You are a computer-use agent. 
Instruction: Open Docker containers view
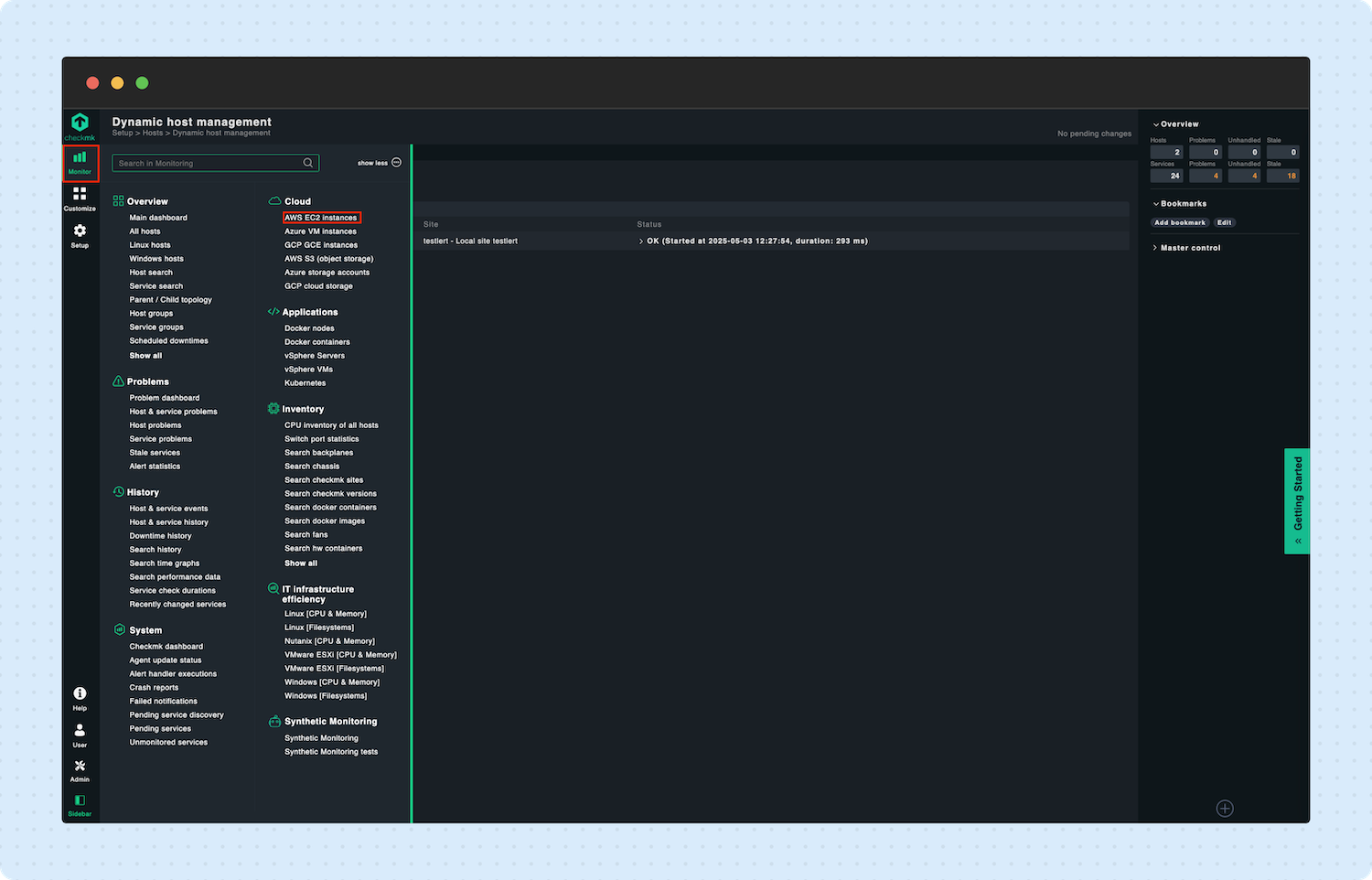coord(316,342)
